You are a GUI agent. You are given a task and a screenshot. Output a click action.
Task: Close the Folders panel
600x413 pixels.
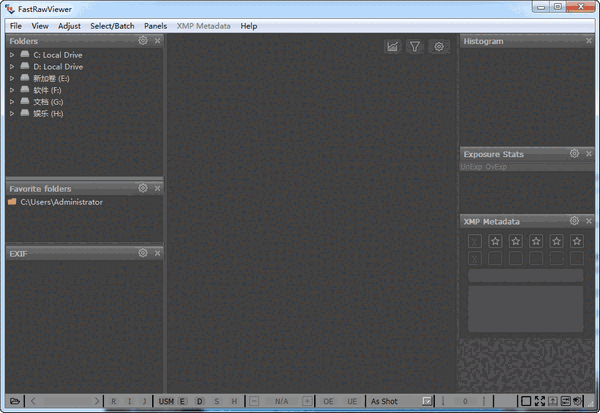pos(157,41)
